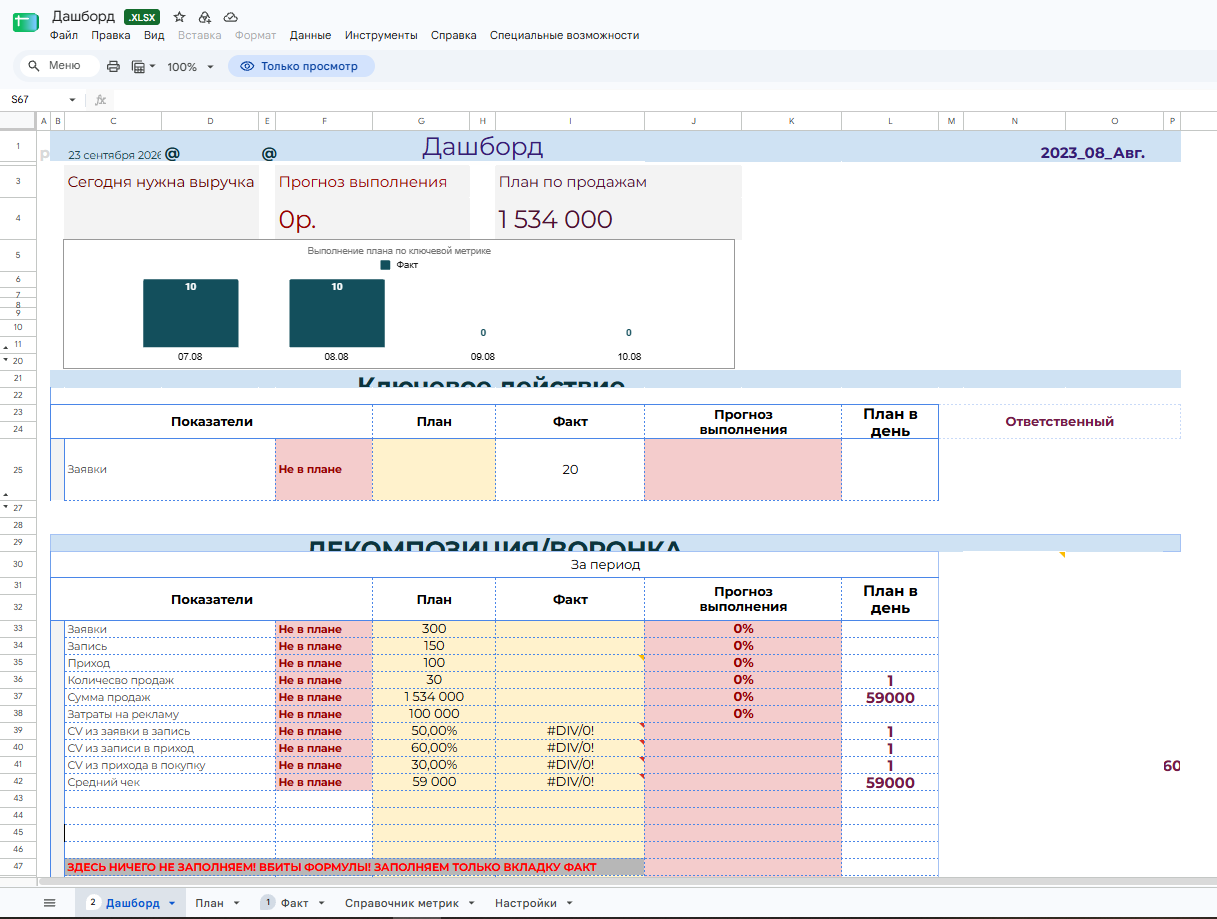This screenshot has height=919, width=1217.
Task: Click the all-sheets hamburger icon
Action: (x=49, y=903)
